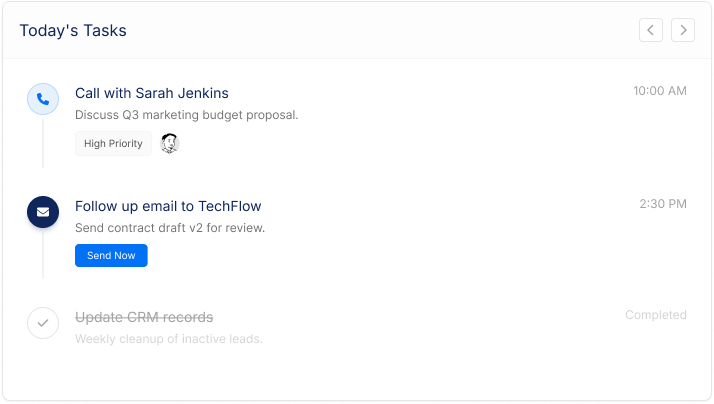The height and width of the screenshot is (404, 714).
Task: Click the Completed status label
Action: pos(655,315)
